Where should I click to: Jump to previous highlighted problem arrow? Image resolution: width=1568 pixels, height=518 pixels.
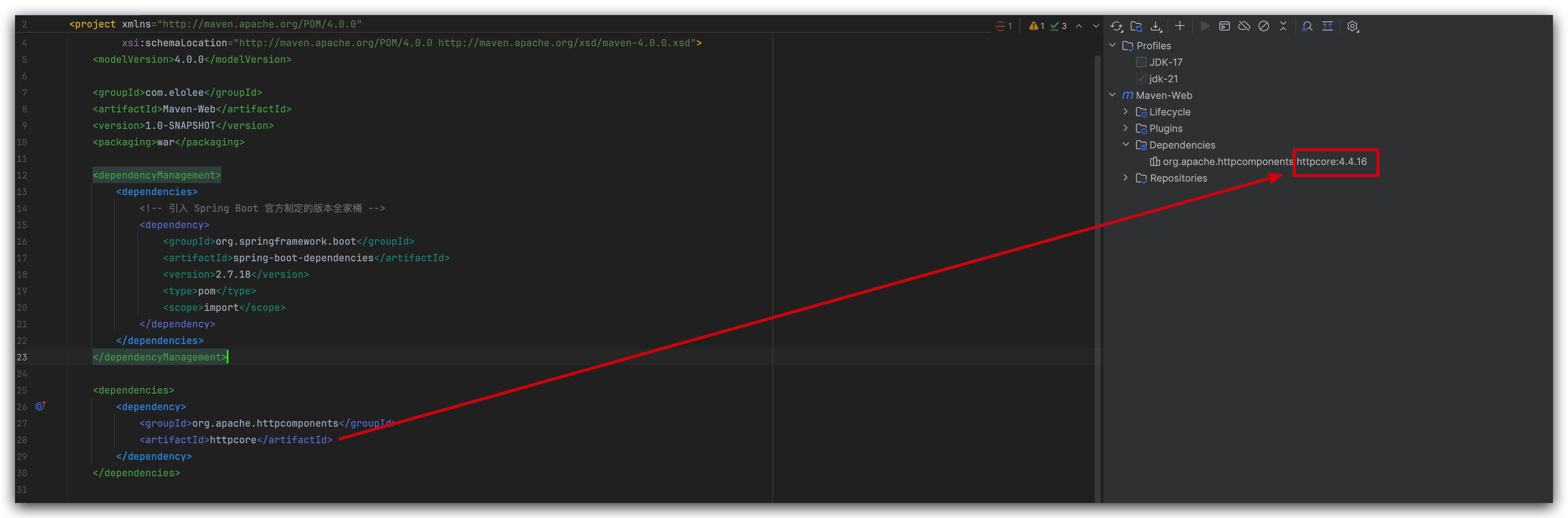(x=1079, y=26)
